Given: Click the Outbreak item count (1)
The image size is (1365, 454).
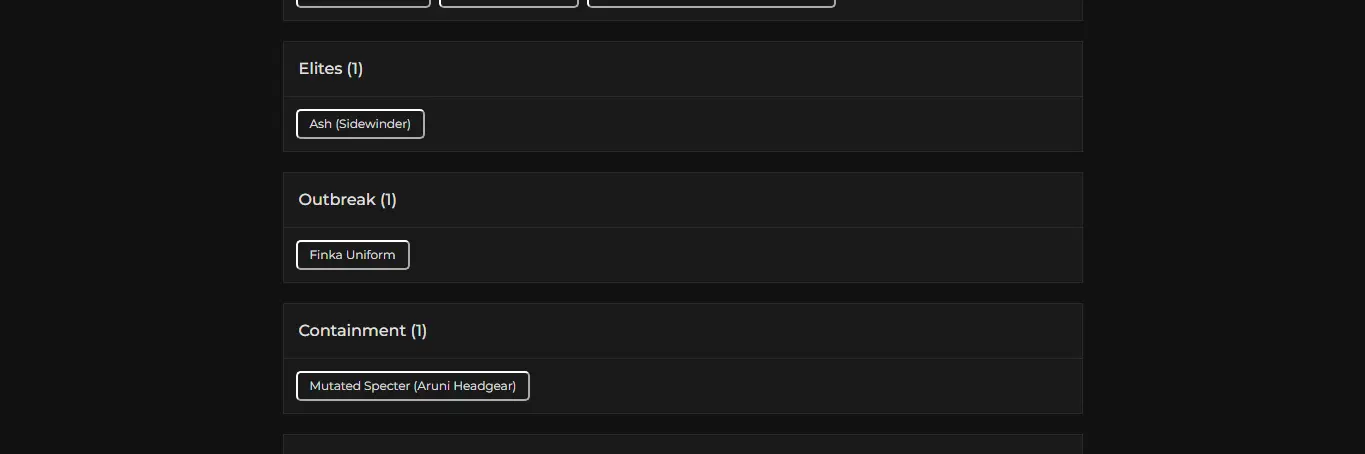Looking at the screenshot, I should (x=388, y=200).
